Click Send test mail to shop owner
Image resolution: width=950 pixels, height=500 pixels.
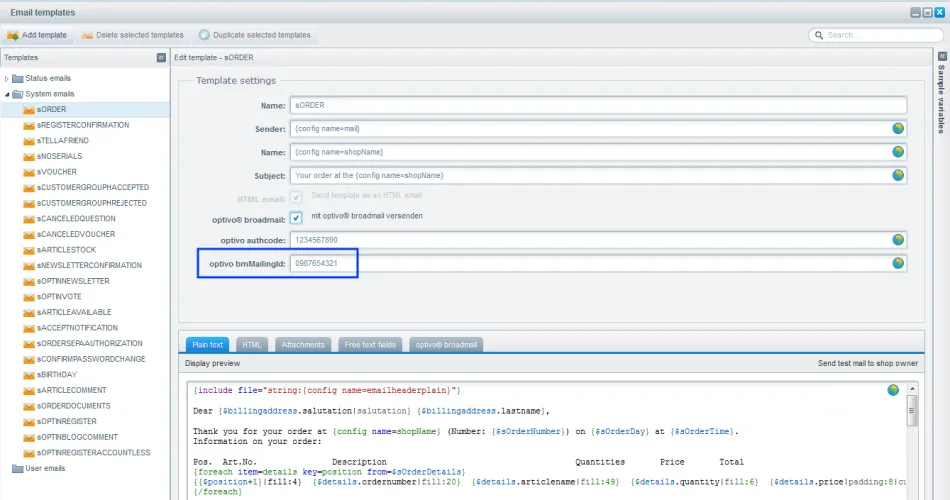pyautogui.click(x=868, y=364)
